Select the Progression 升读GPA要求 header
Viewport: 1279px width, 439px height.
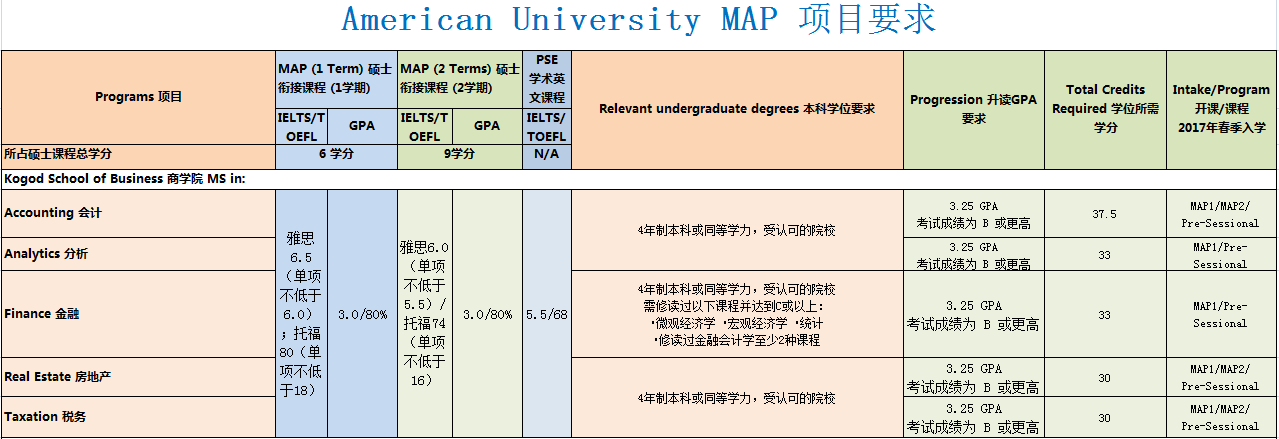click(973, 109)
